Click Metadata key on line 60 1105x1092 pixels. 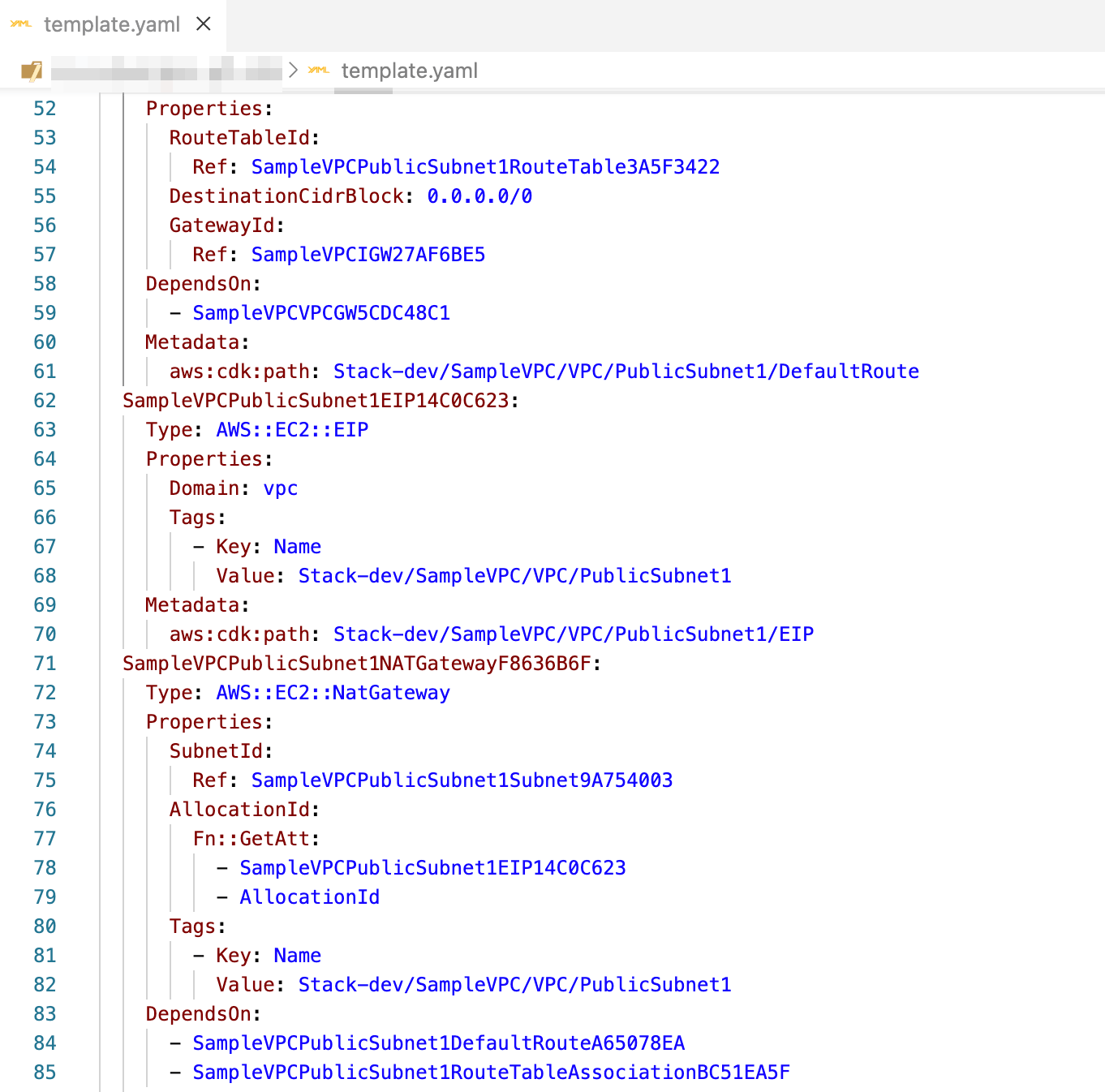pos(192,342)
